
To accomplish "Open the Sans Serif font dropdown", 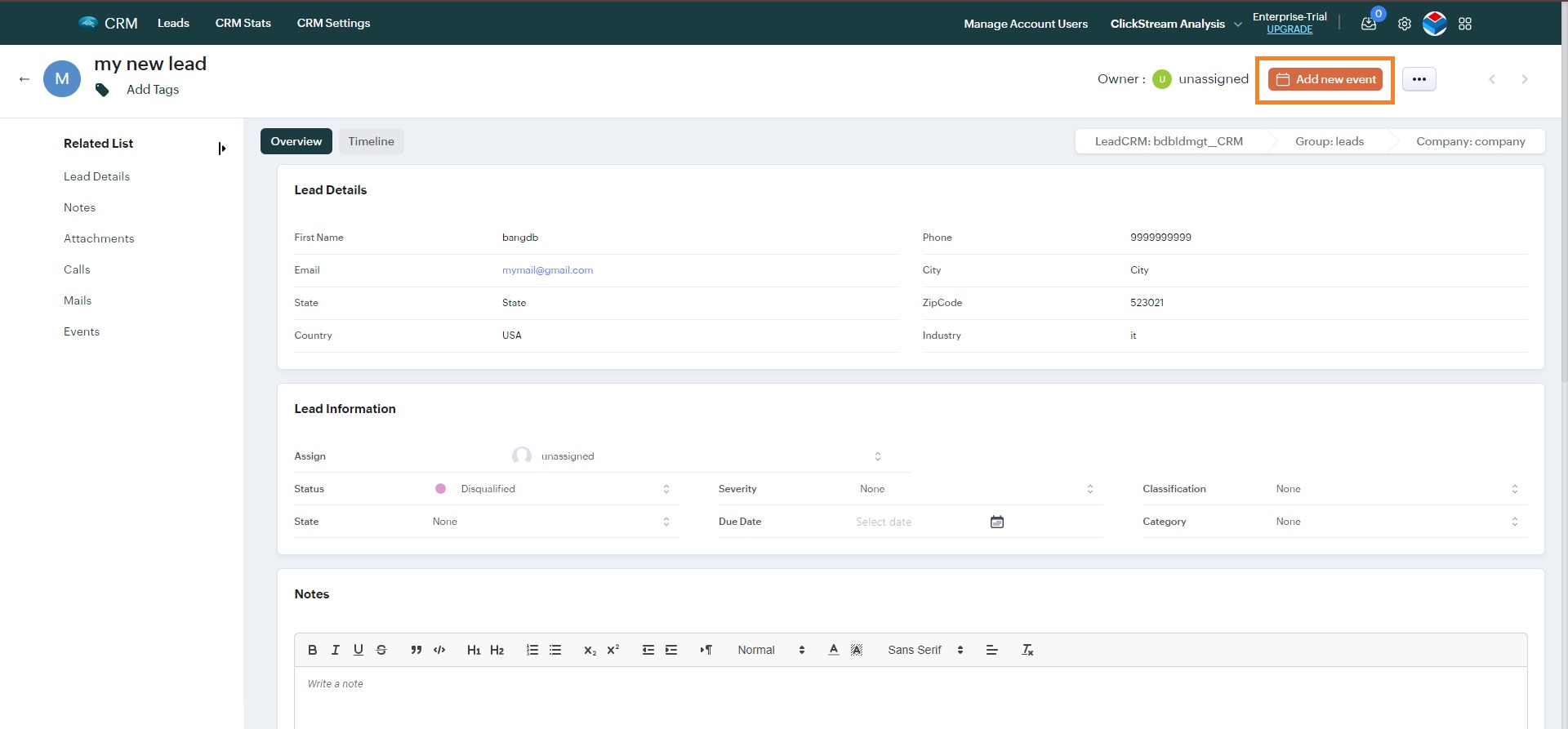I will 925,650.
